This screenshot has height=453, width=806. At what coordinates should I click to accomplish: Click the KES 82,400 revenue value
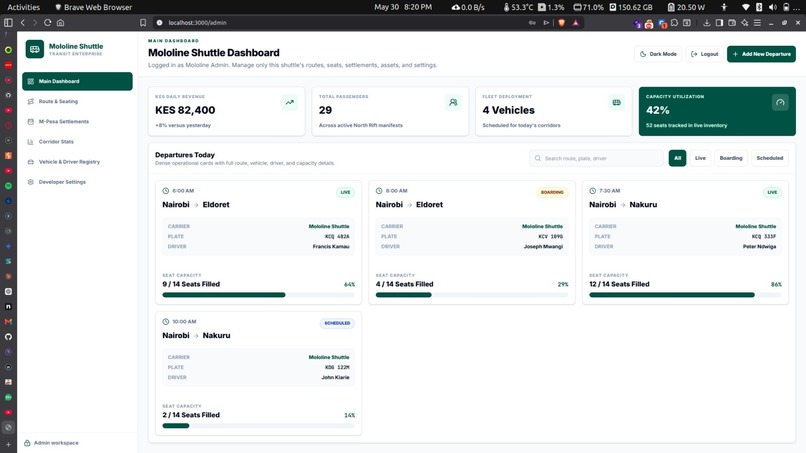click(x=185, y=110)
